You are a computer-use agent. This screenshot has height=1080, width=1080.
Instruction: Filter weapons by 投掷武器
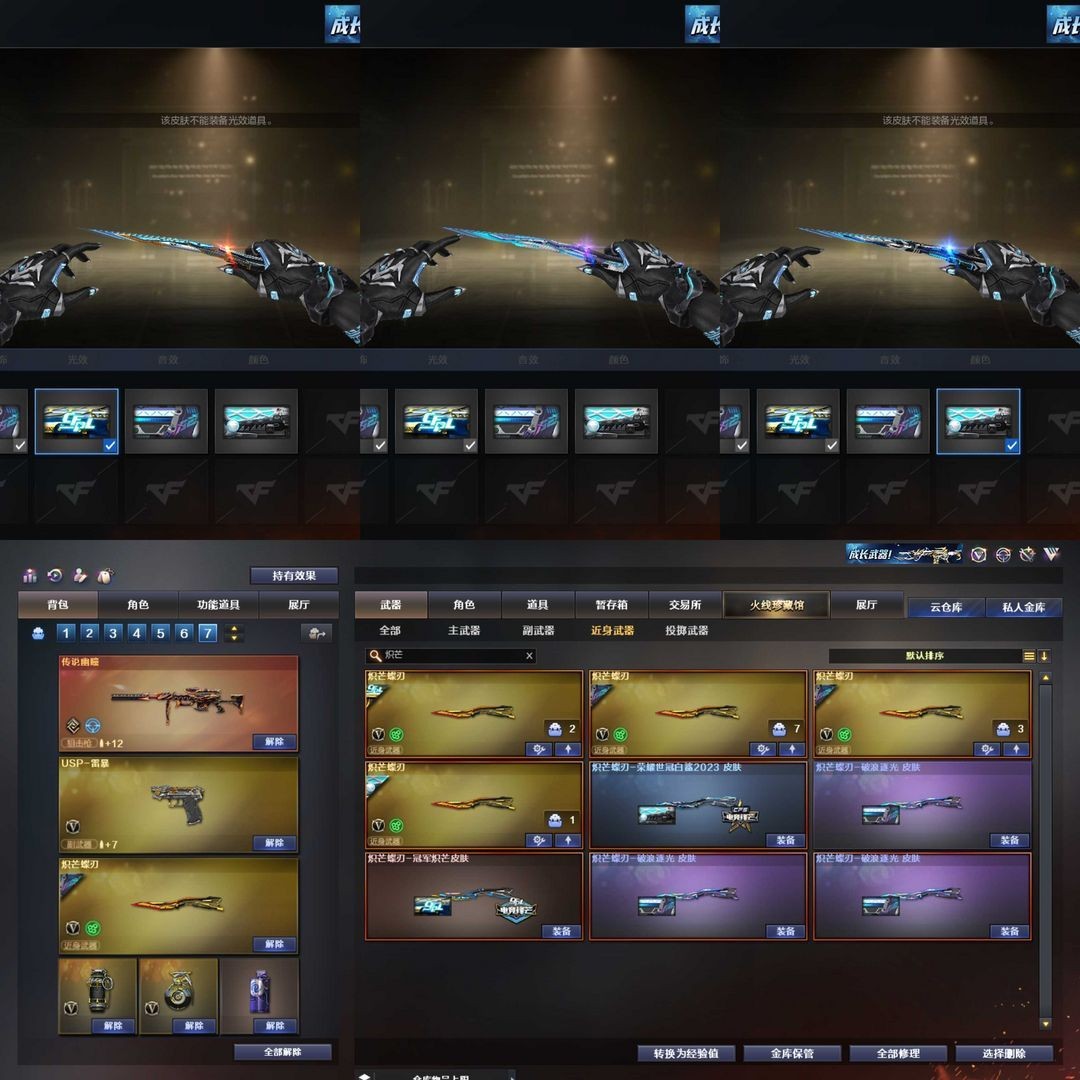click(687, 630)
